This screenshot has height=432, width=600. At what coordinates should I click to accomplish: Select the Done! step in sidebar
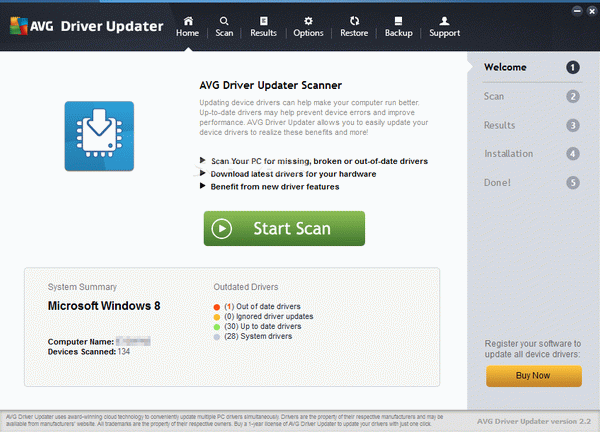[497, 183]
